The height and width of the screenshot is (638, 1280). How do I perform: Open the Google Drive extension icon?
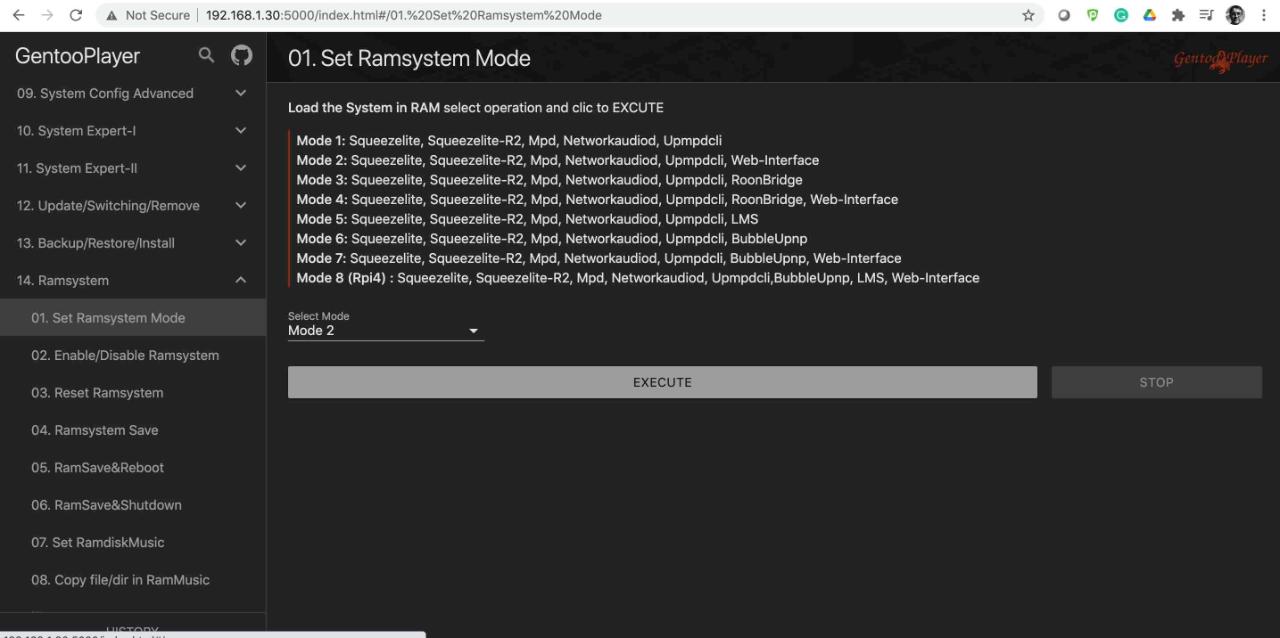tap(1150, 15)
